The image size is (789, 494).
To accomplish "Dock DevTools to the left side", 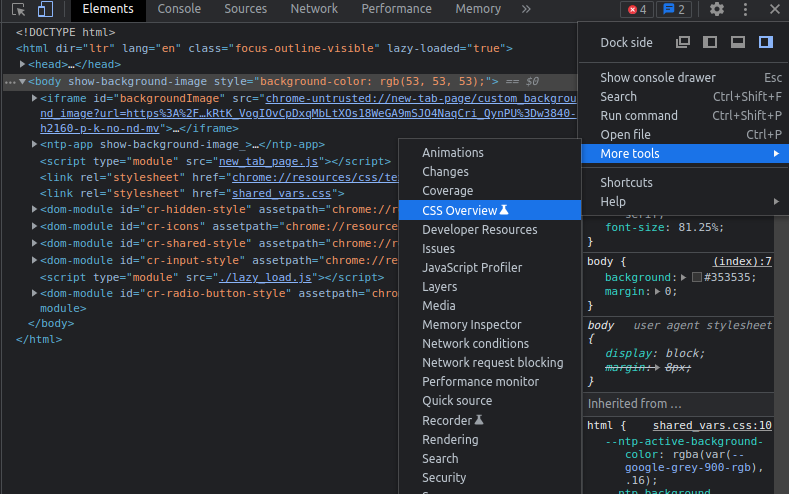I will tap(710, 42).
